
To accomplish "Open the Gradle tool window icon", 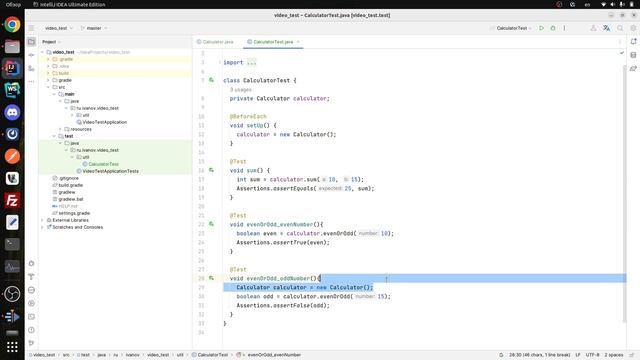I will [x=633, y=69].
